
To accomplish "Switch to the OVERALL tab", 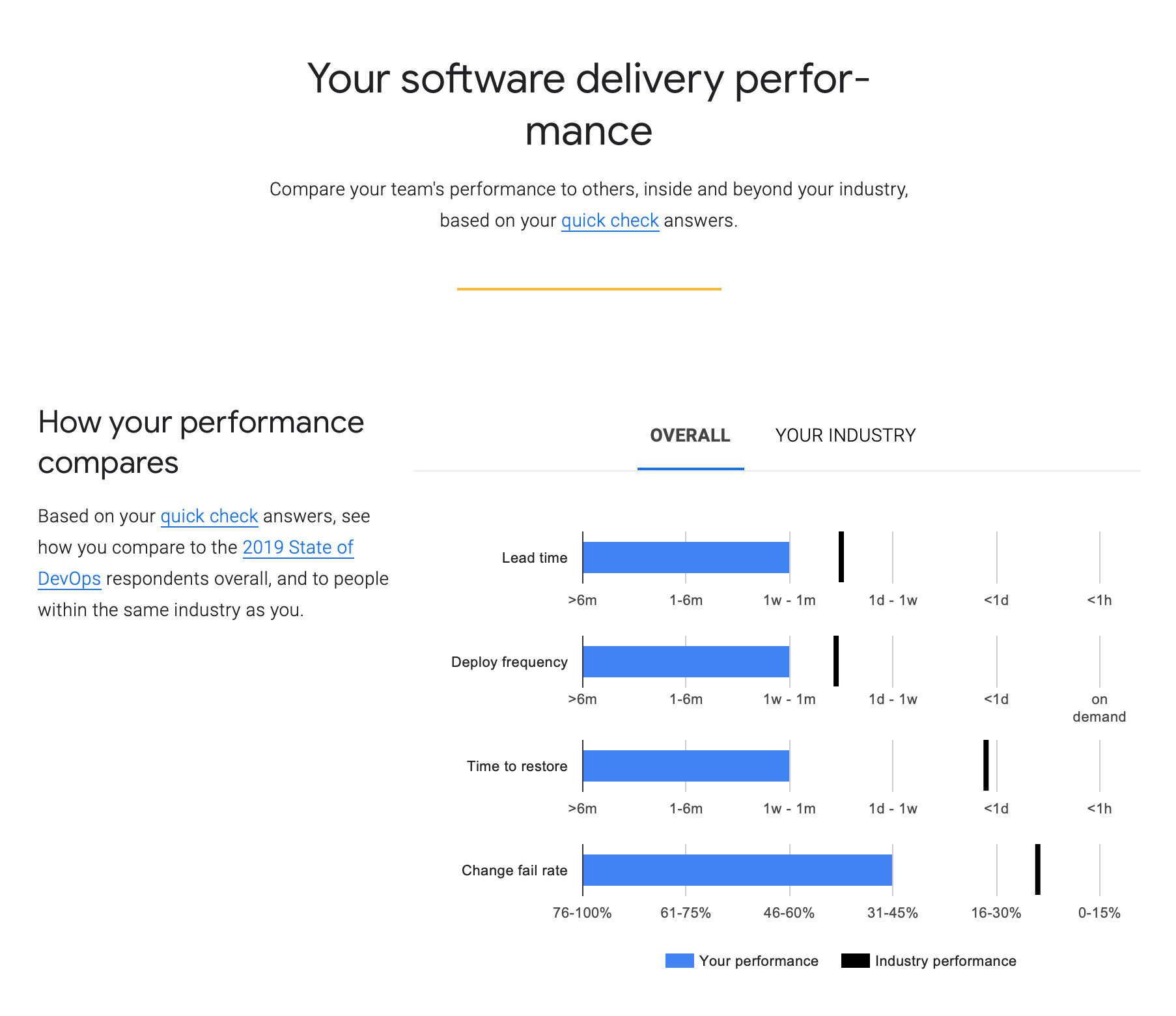I will tap(690, 436).
